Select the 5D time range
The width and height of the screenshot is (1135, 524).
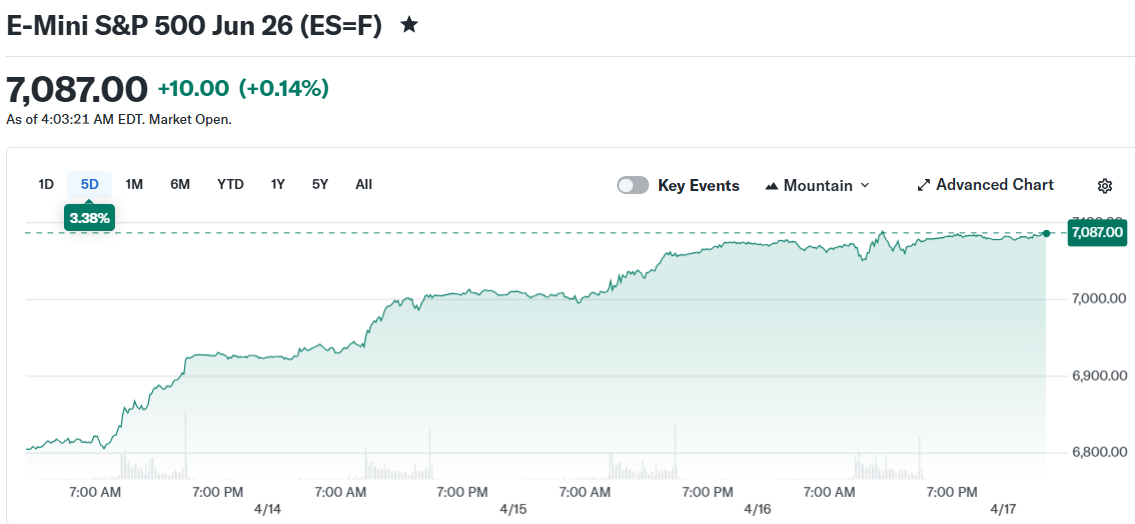89,185
